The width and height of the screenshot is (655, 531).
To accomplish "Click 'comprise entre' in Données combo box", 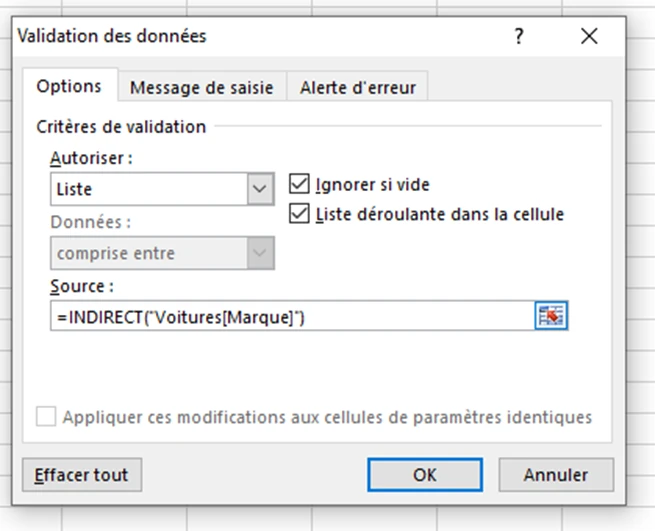I will tap(148, 253).
